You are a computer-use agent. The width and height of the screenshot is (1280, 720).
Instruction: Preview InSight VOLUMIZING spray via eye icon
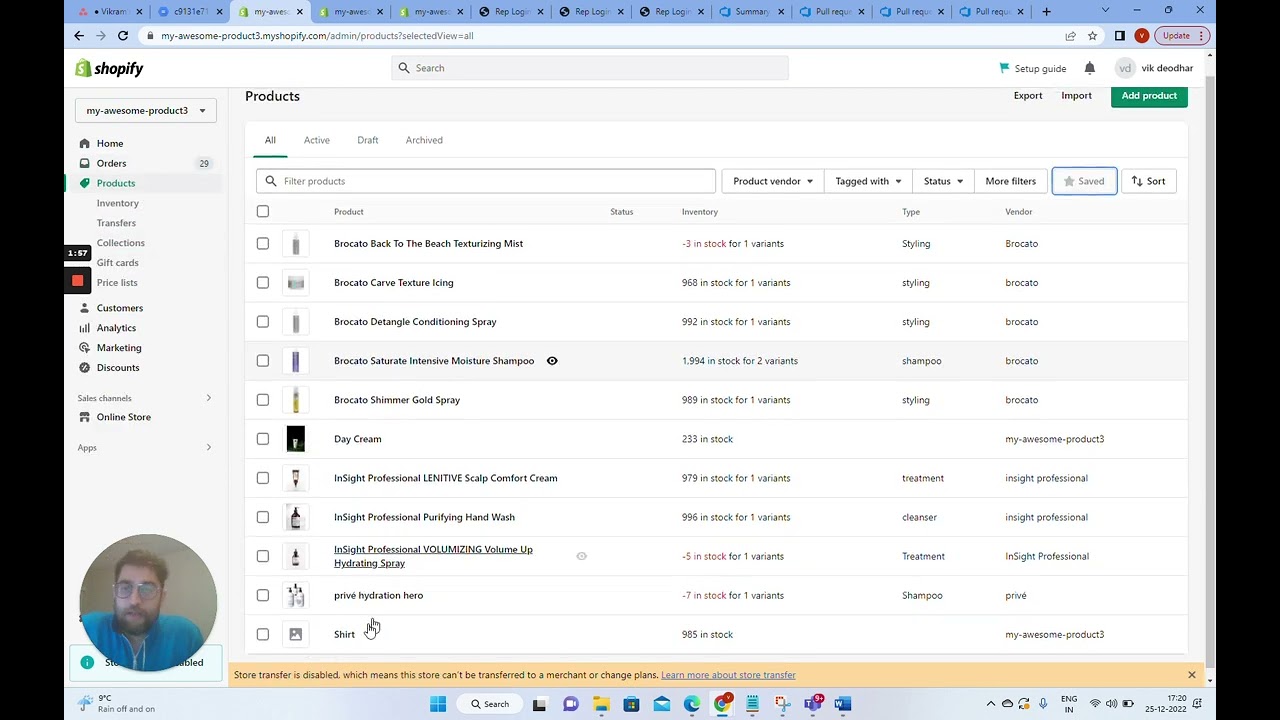pos(581,556)
